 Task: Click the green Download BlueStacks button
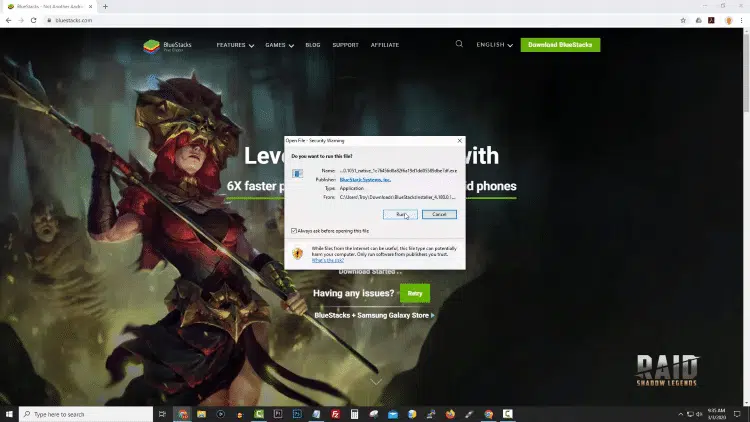click(x=560, y=44)
